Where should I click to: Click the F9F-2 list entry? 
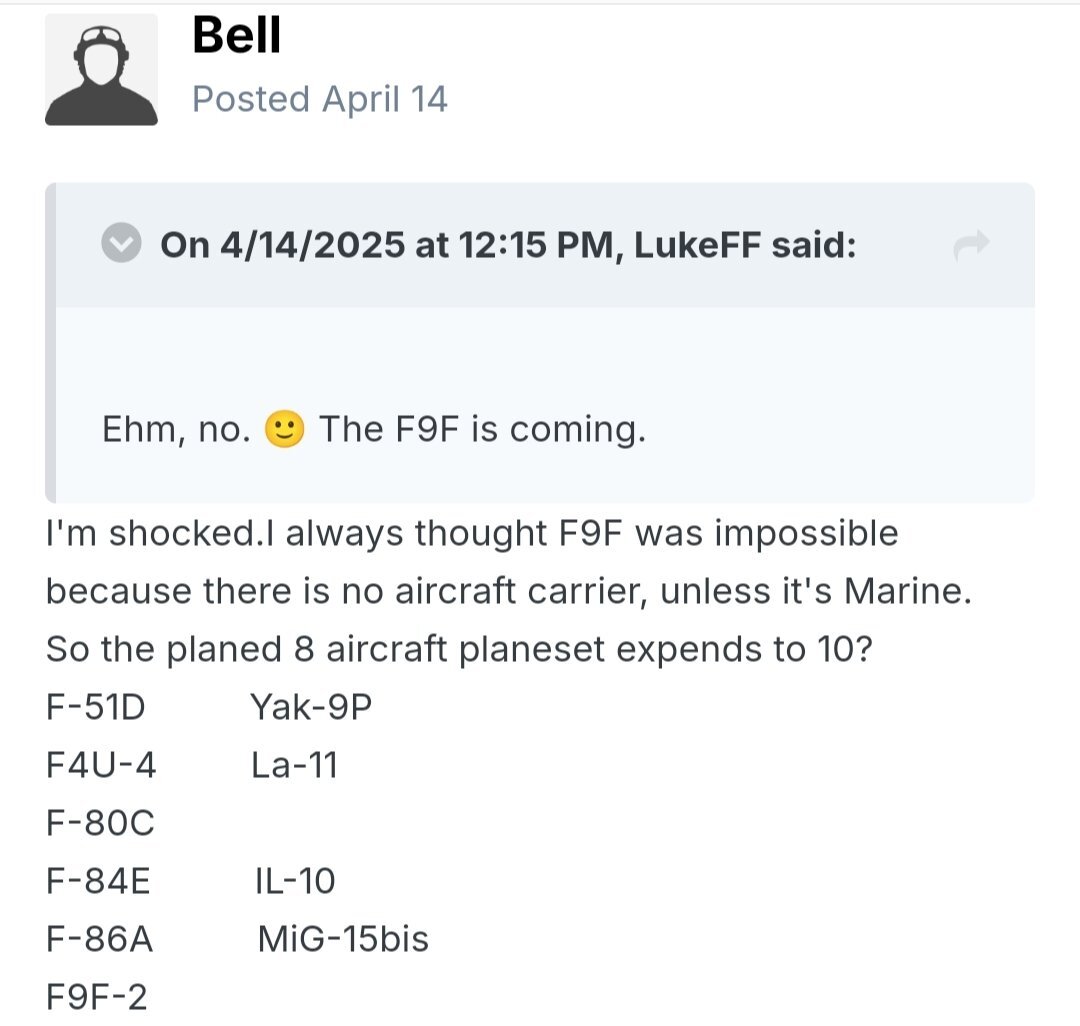[97, 998]
